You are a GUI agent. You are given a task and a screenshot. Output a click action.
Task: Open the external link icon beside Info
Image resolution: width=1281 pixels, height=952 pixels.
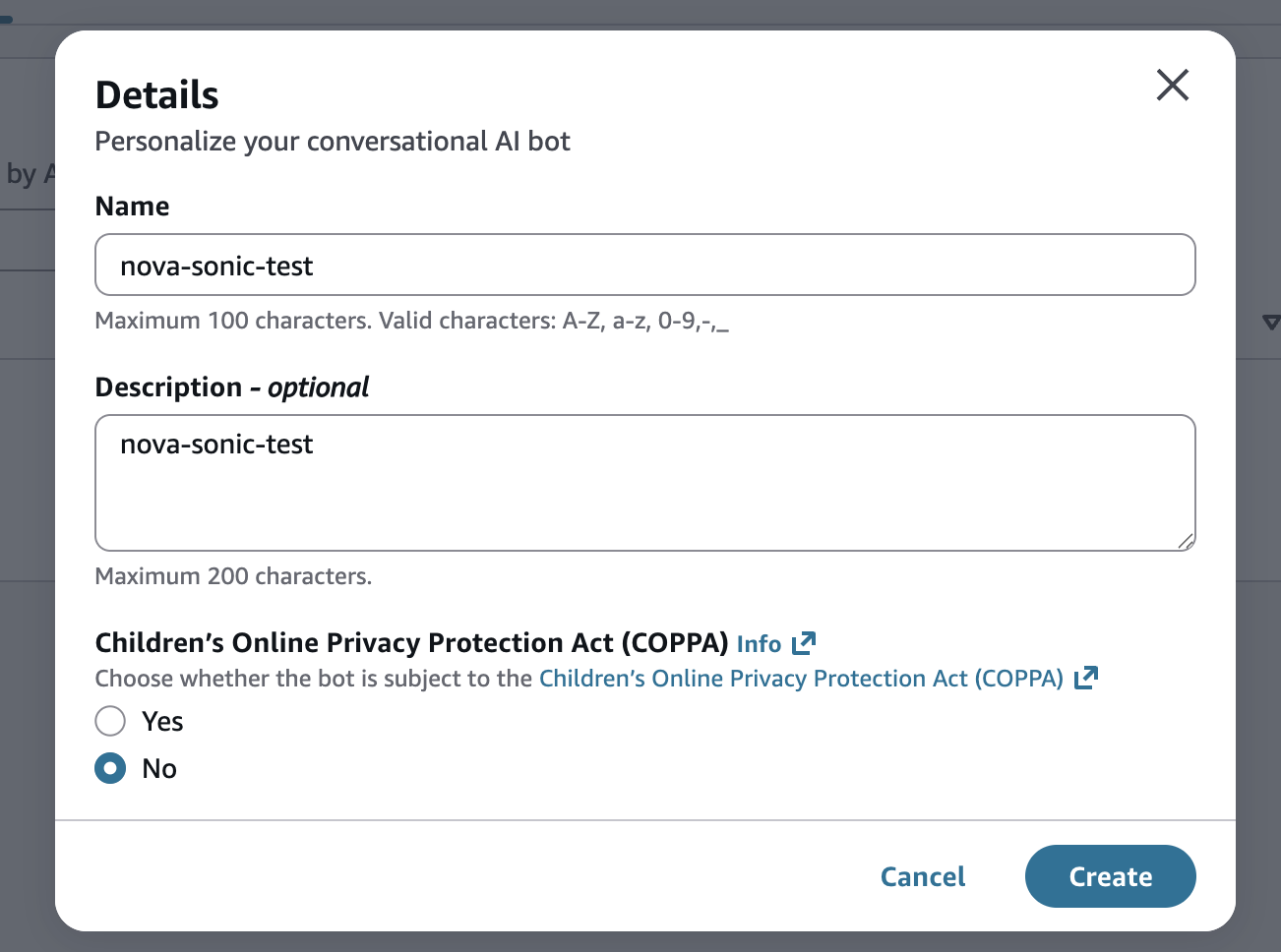[x=804, y=643]
